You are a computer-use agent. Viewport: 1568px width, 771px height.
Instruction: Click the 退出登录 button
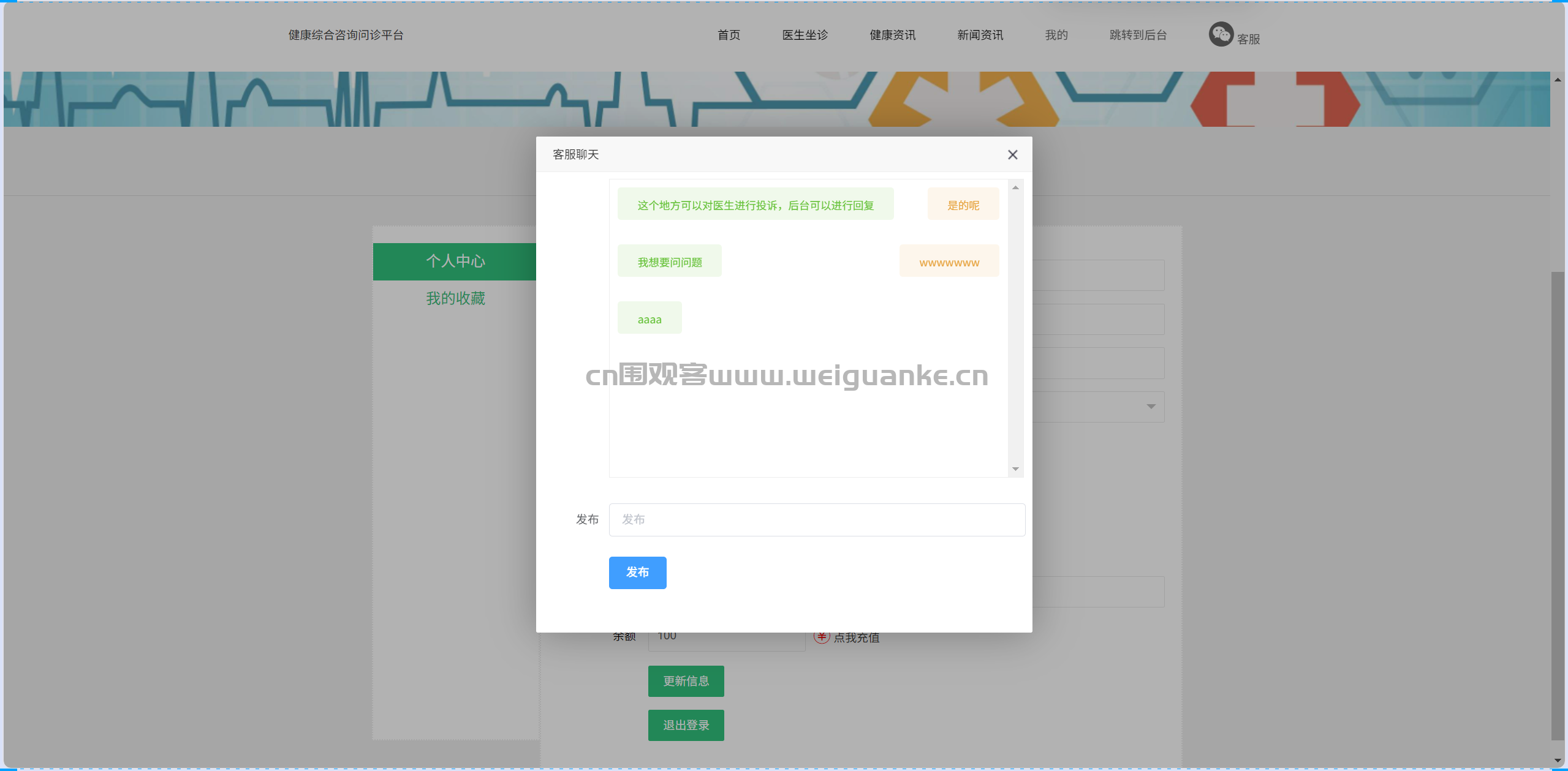686,725
